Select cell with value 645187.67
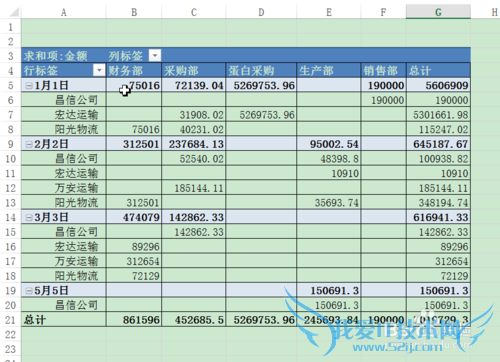This screenshot has width=500, height=362. click(x=438, y=144)
